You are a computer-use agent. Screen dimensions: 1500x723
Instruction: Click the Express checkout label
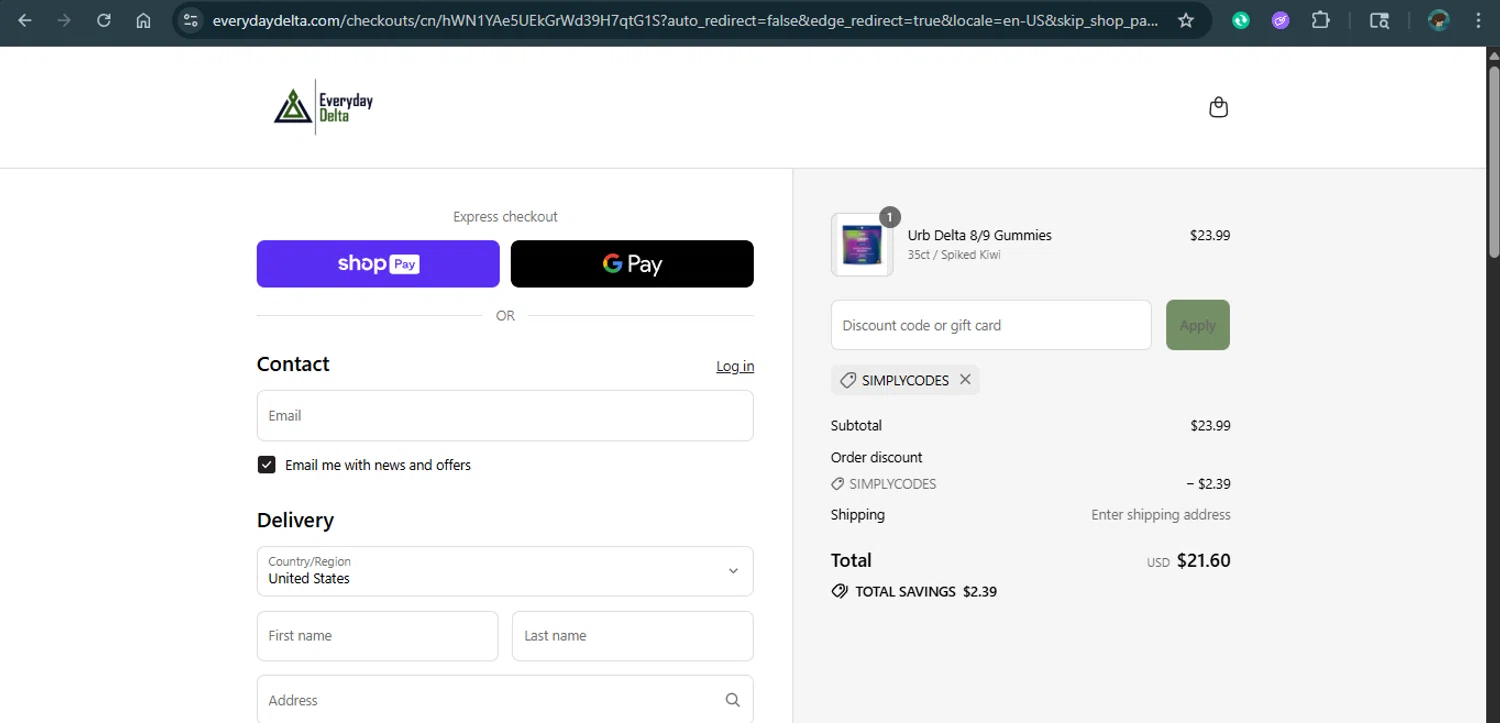click(x=505, y=217)
